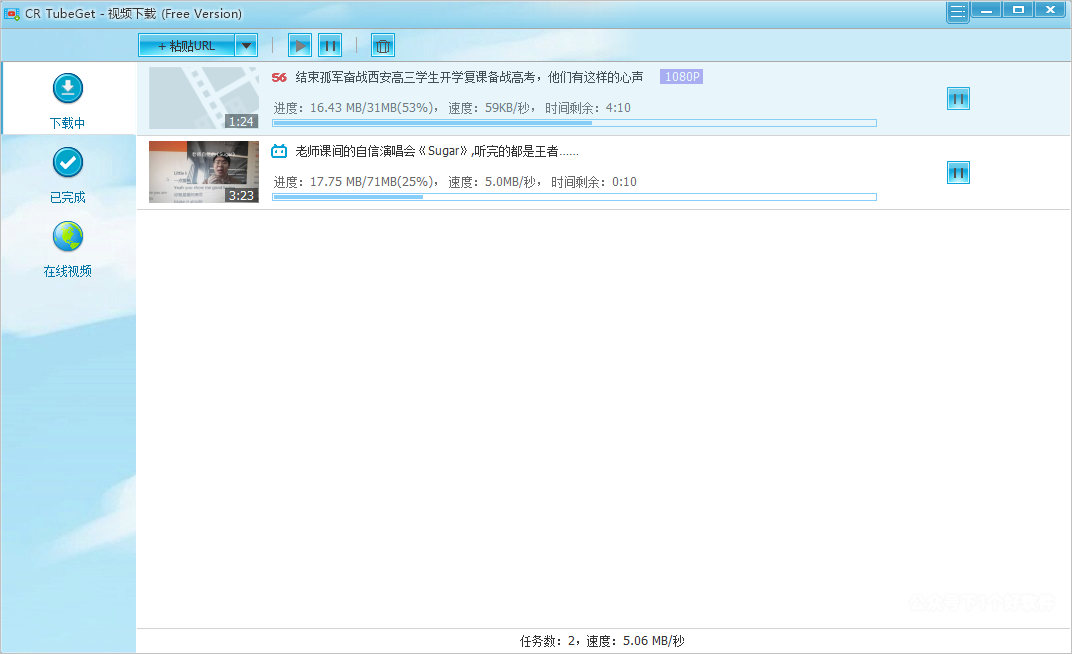Click the 3:23 video thumbnail
The height and width of the screenshot is (654, 1072).
coord(203,172)
